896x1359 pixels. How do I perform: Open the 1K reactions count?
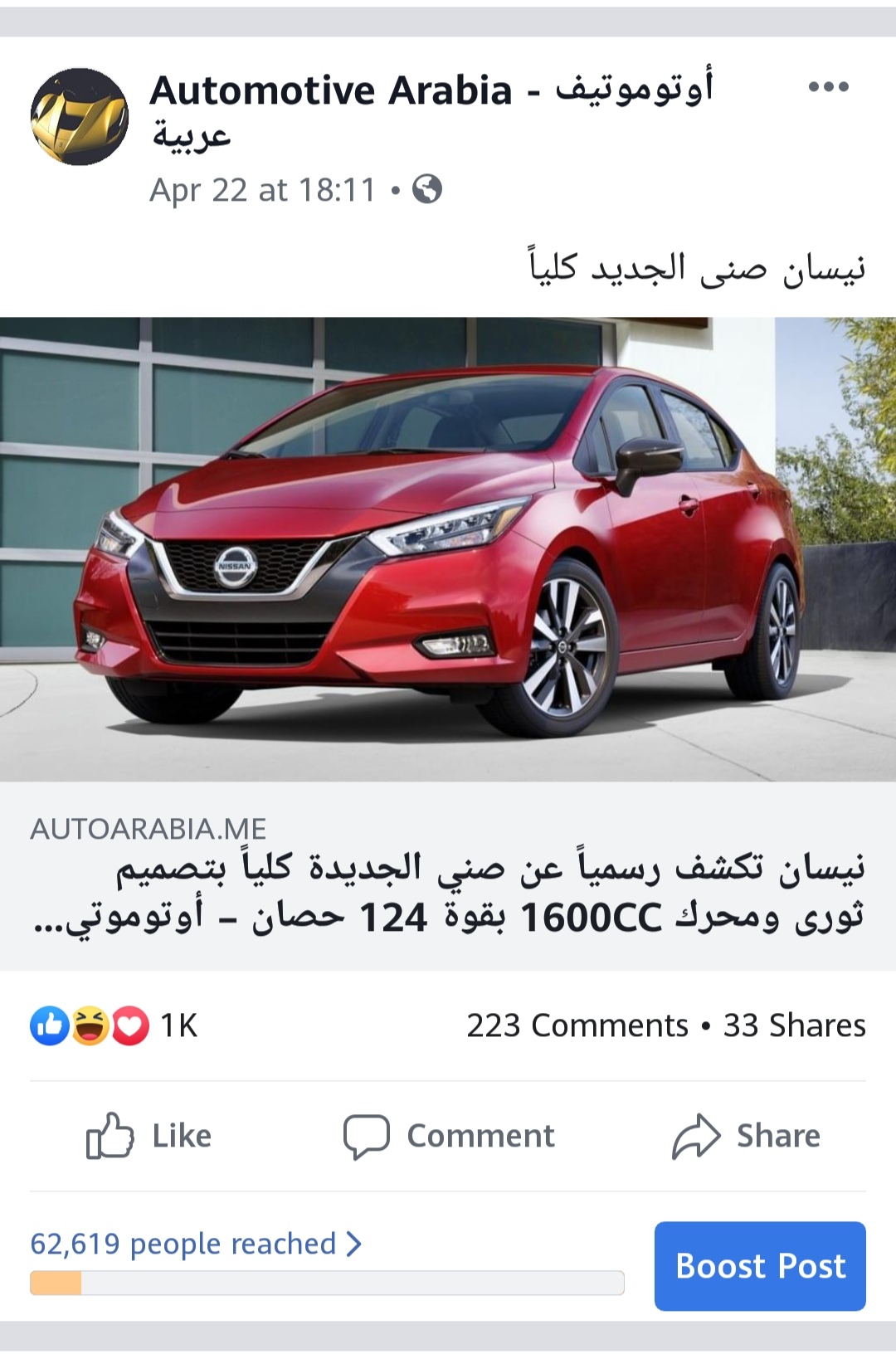pyautogui.click(x=179, y=1025)
